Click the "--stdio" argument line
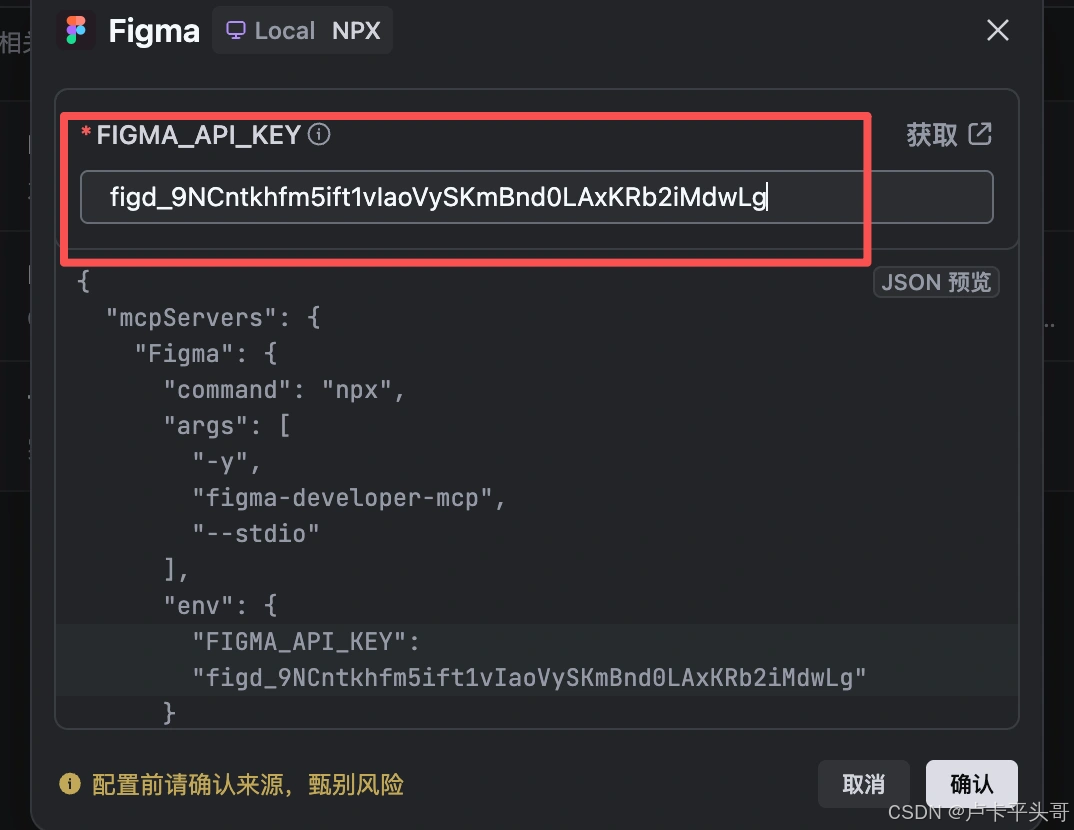 pyautogui.click(x=255, y=533)
